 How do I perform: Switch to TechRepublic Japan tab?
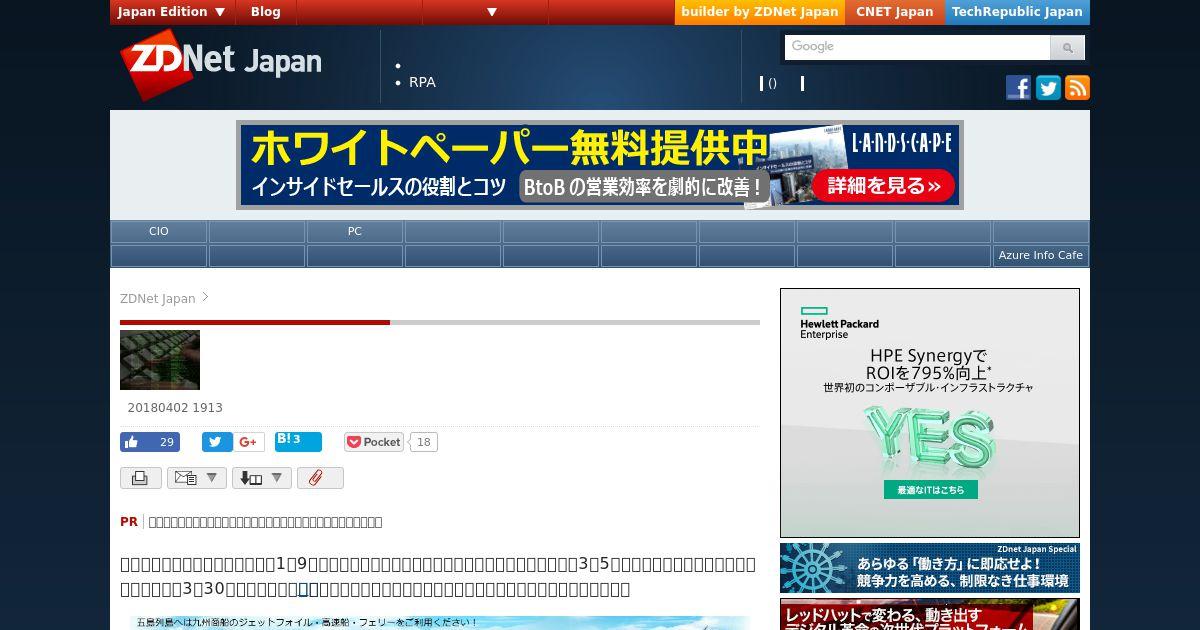point(1017,12)
